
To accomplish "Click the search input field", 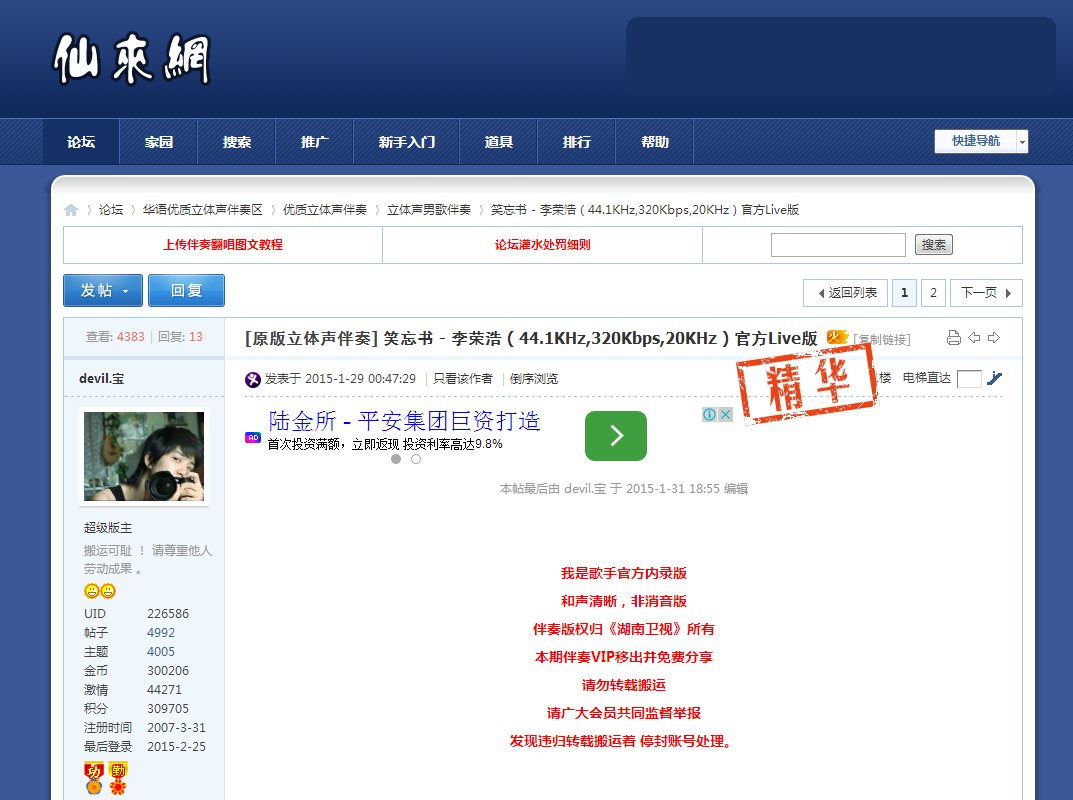I will coord(837,245).
